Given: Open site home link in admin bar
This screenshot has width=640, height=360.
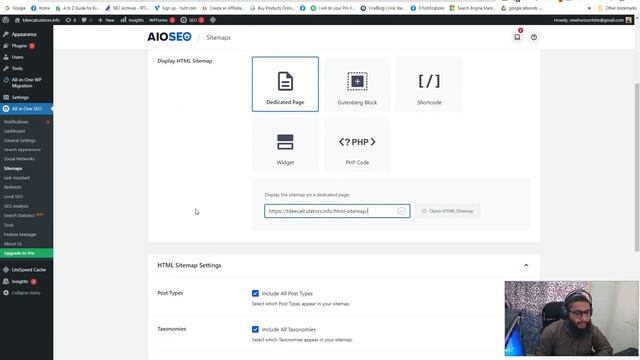Looking at the screenshot, I should click(x=38, y=20).
